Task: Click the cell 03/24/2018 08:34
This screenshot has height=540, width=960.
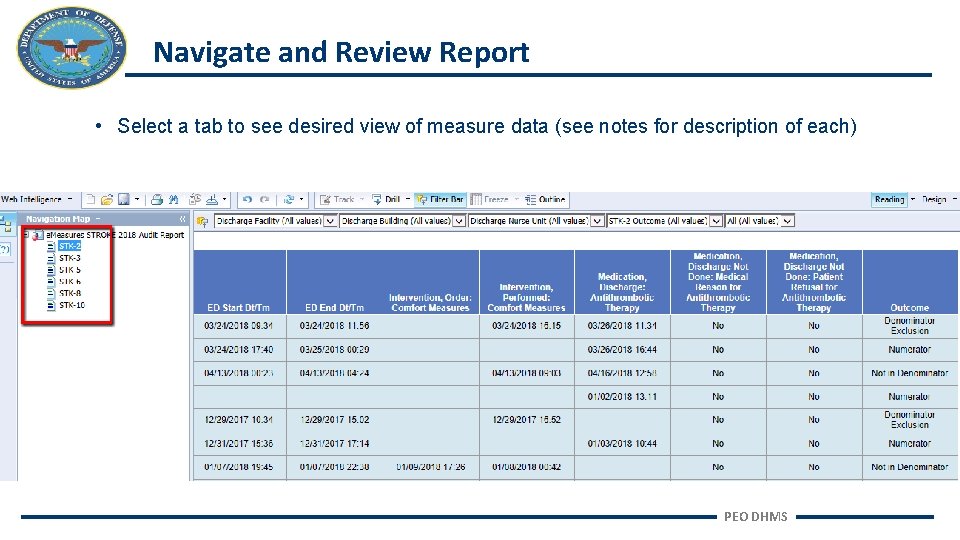Action: pos(239,326)
